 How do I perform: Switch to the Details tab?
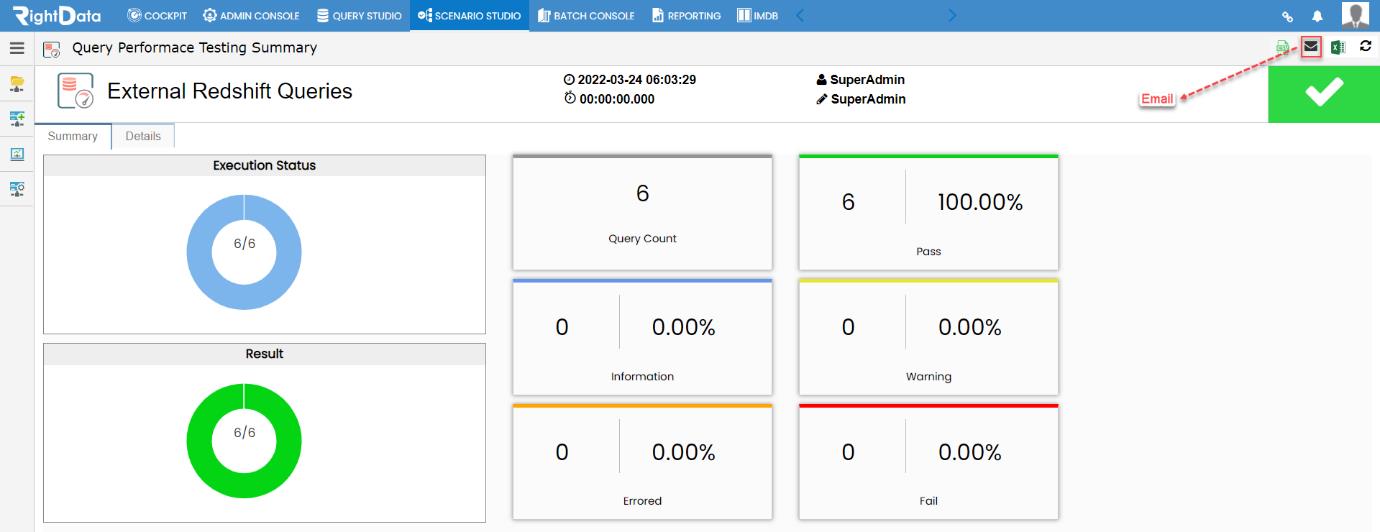point(143,136)
